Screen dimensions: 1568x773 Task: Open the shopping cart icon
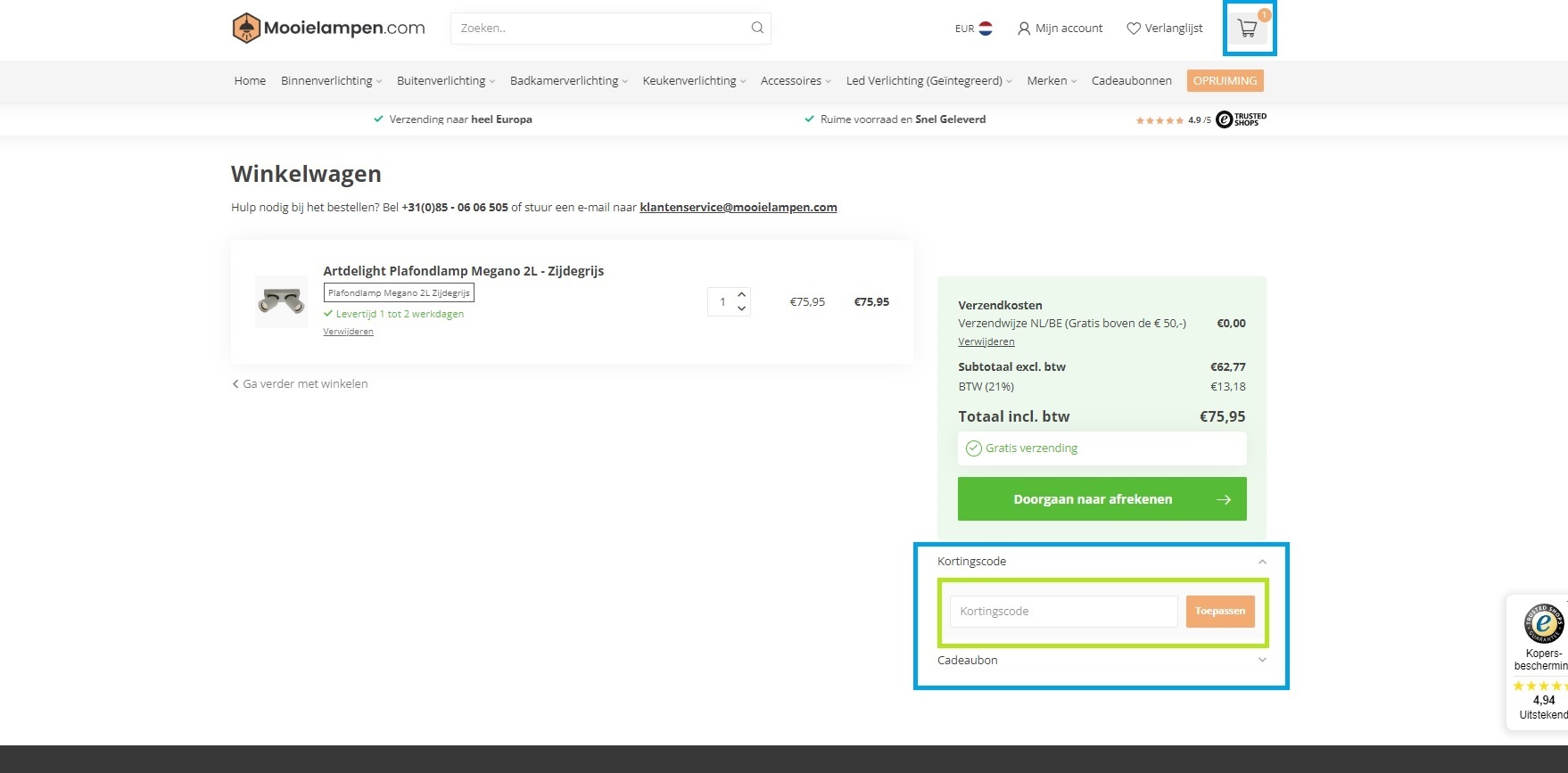(1248, 29)
